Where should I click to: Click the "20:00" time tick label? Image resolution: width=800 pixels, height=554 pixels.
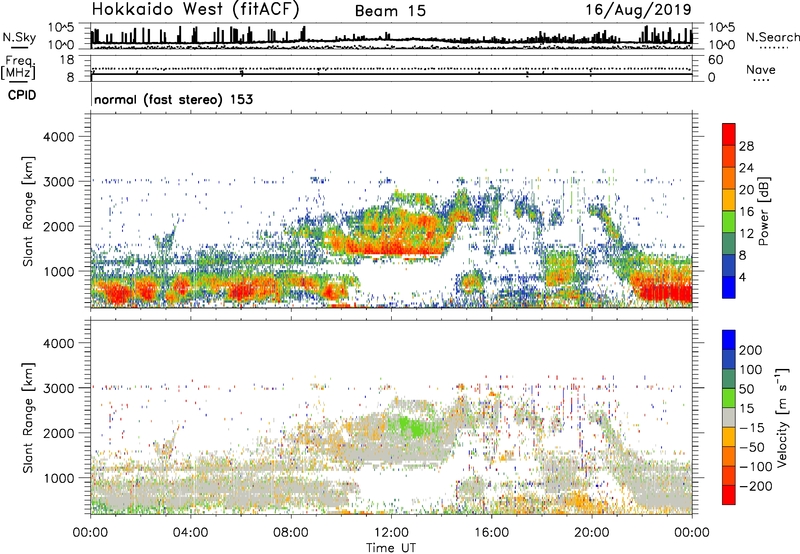(x=591, y=533)
